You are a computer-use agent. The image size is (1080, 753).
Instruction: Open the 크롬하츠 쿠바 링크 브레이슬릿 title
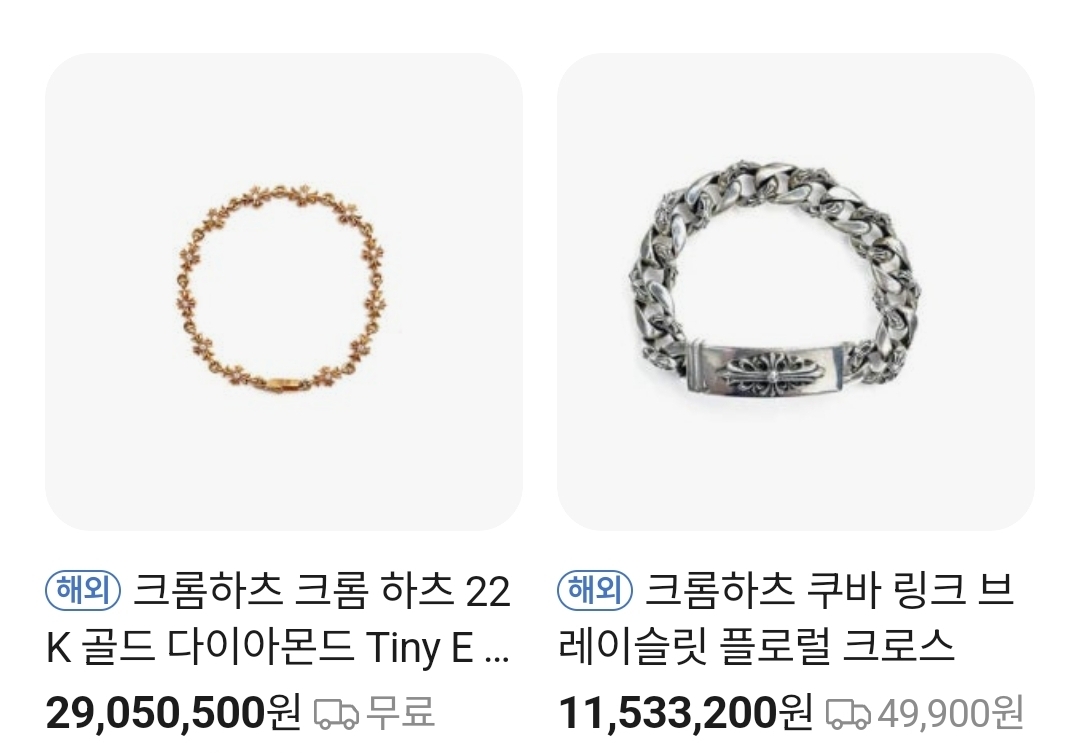785,619
